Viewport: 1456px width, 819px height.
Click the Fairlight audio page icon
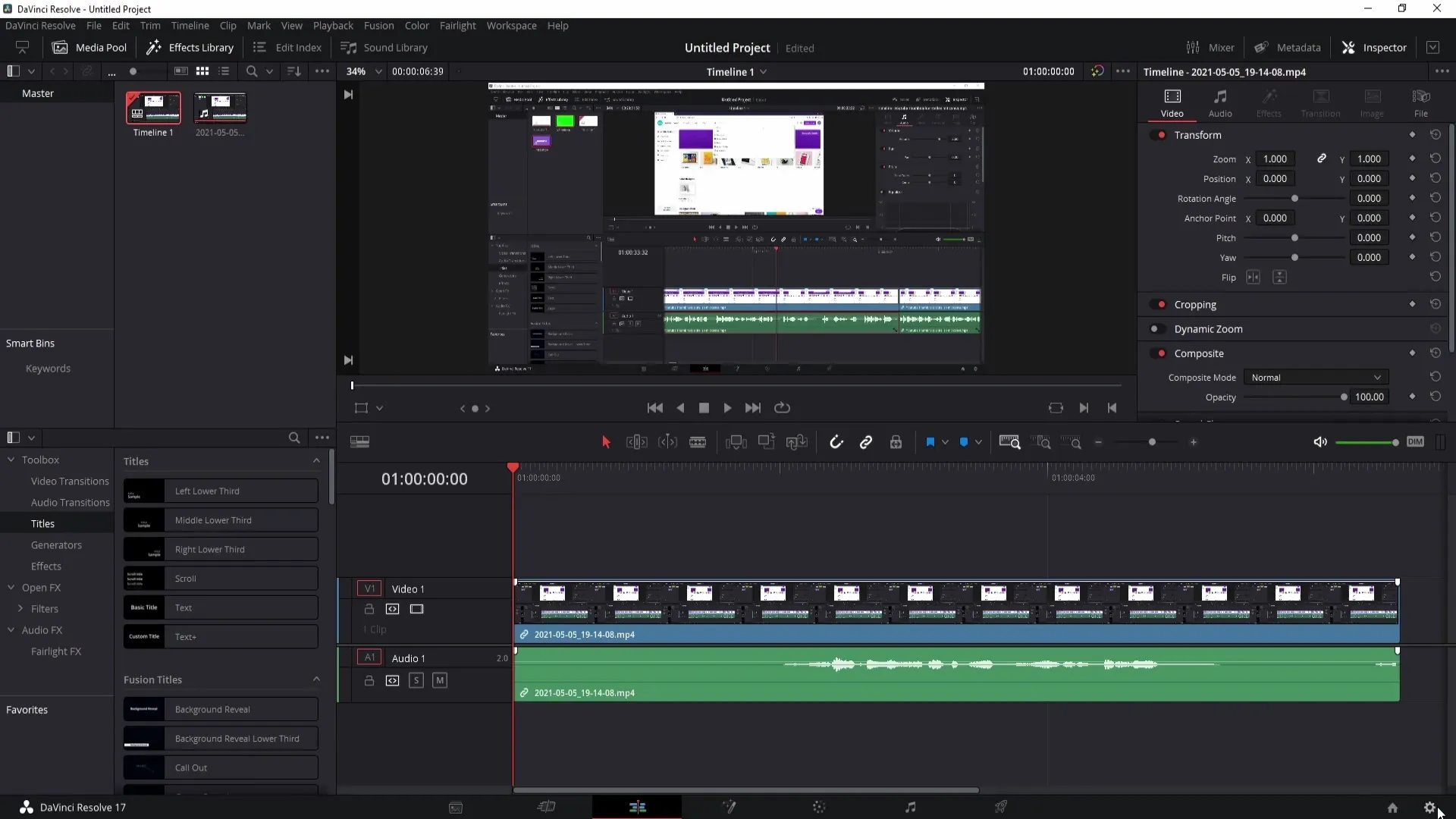point(910,807)
